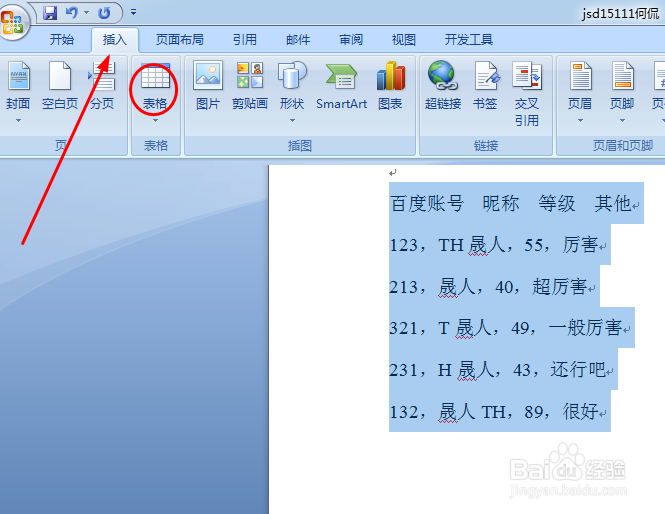This screenshot has width=665, height=514.
Task: Redo action in quick access toolbar
Action: point(104,13)
